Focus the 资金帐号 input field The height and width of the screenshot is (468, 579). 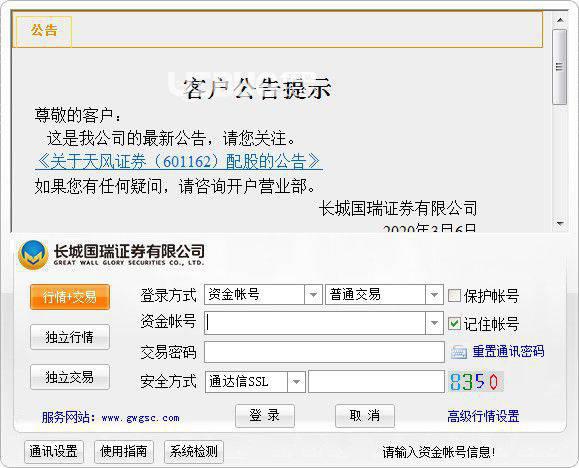tap(315, 323)
